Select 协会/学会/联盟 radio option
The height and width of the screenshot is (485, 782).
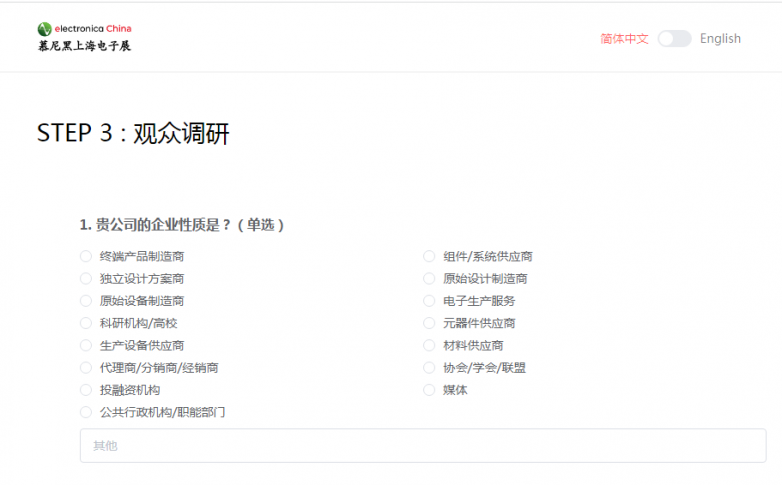(x=429, y=368)
